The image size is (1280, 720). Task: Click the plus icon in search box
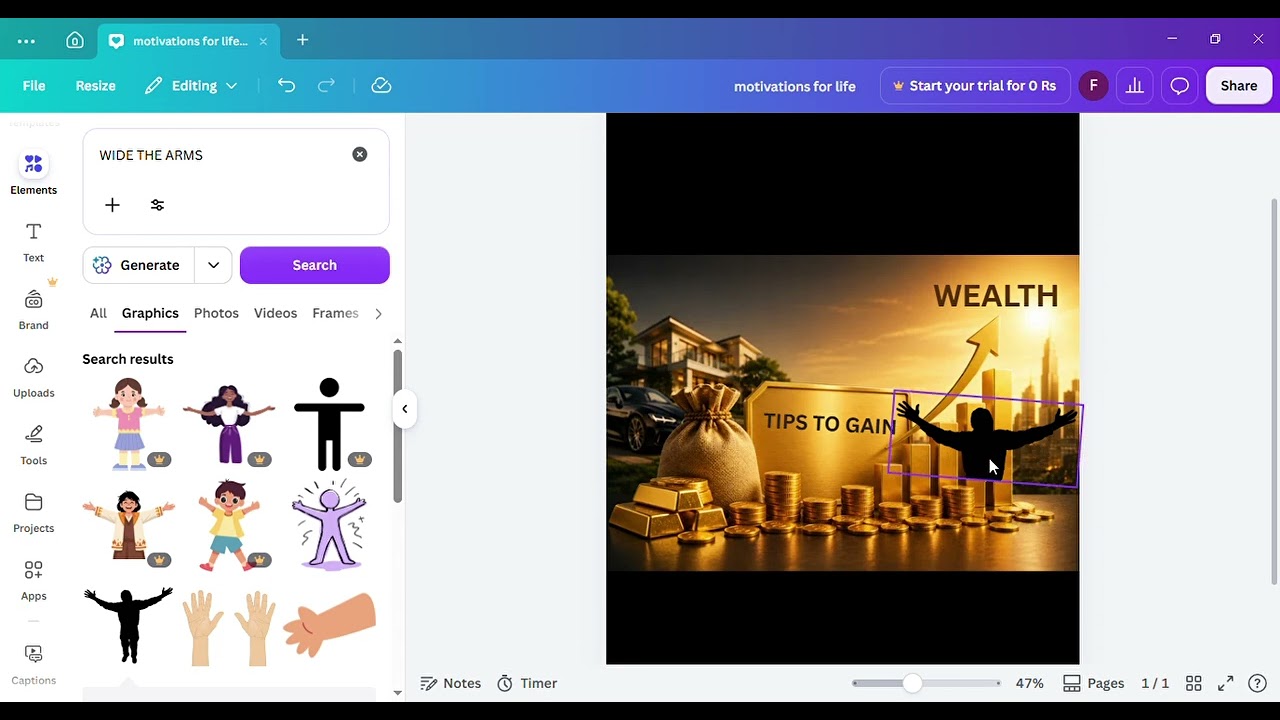pyautogui.click(x=112, y=205)
